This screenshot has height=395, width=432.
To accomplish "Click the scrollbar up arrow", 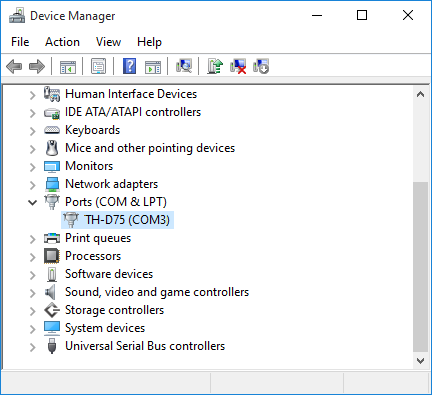I will 420,94.
